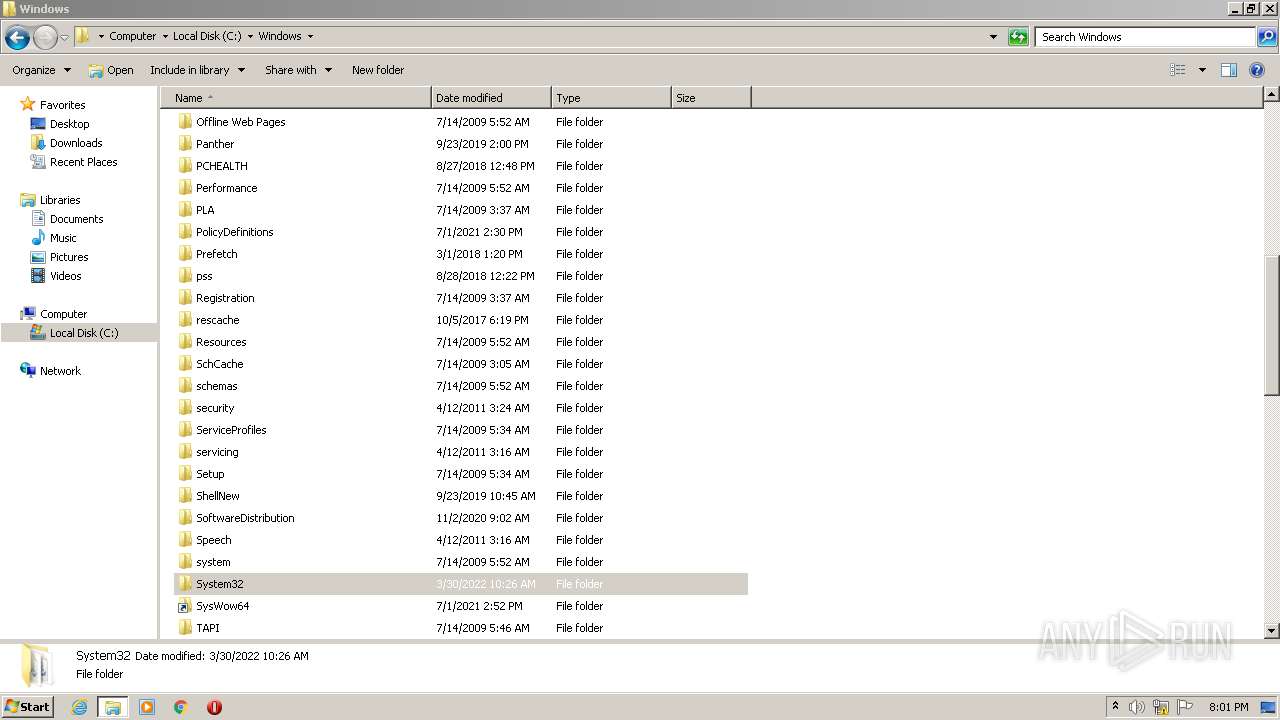Open Windows Media Player from taskbar
The height and width of the screenshot is (720, 1280).
pyautogui.click(x=147, y=707)
